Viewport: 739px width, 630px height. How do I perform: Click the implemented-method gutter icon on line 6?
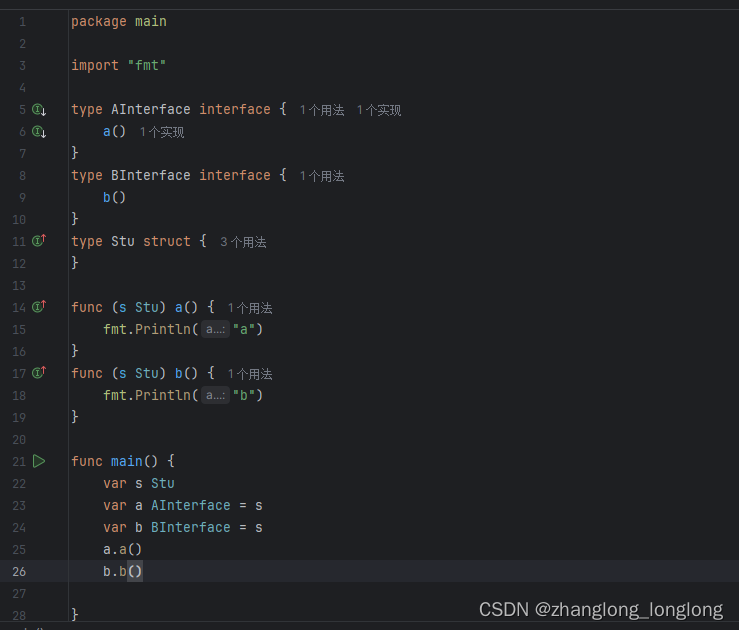(39, 131)
